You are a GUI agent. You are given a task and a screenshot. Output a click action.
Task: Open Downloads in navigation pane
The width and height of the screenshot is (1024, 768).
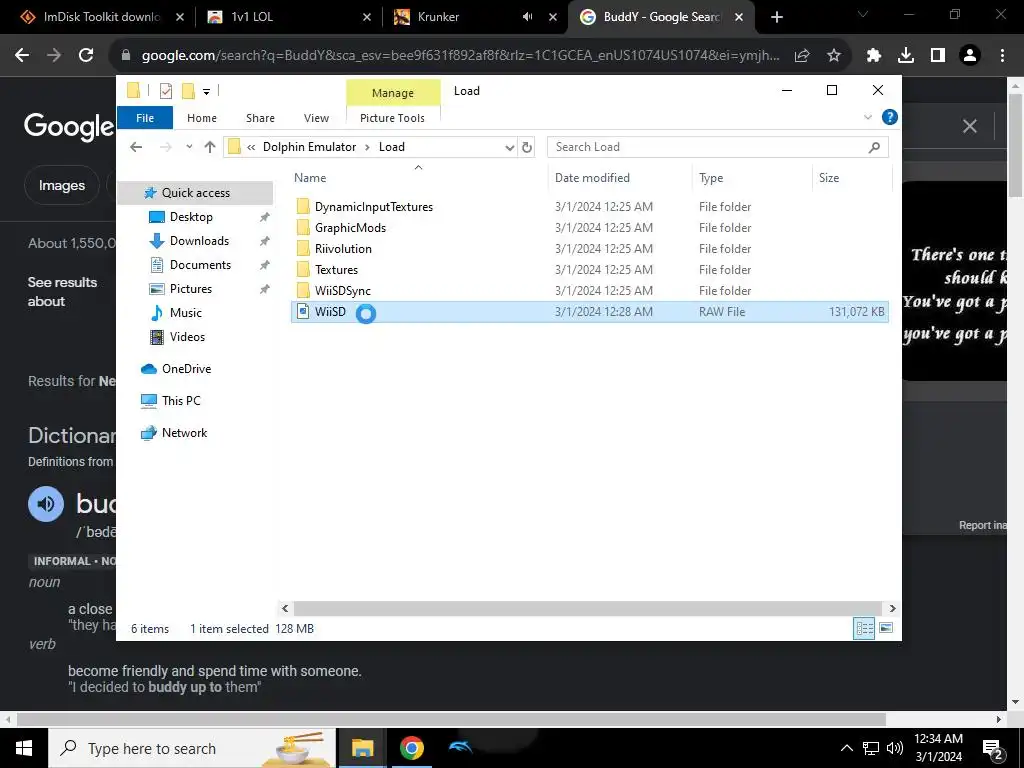click(199, 241)
